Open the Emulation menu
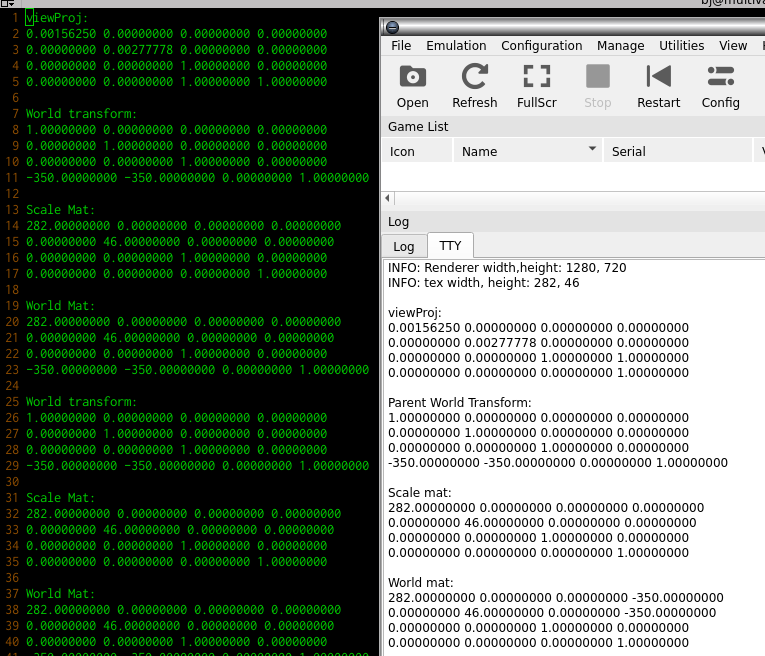Screen dimensions: 765x656 456,46
